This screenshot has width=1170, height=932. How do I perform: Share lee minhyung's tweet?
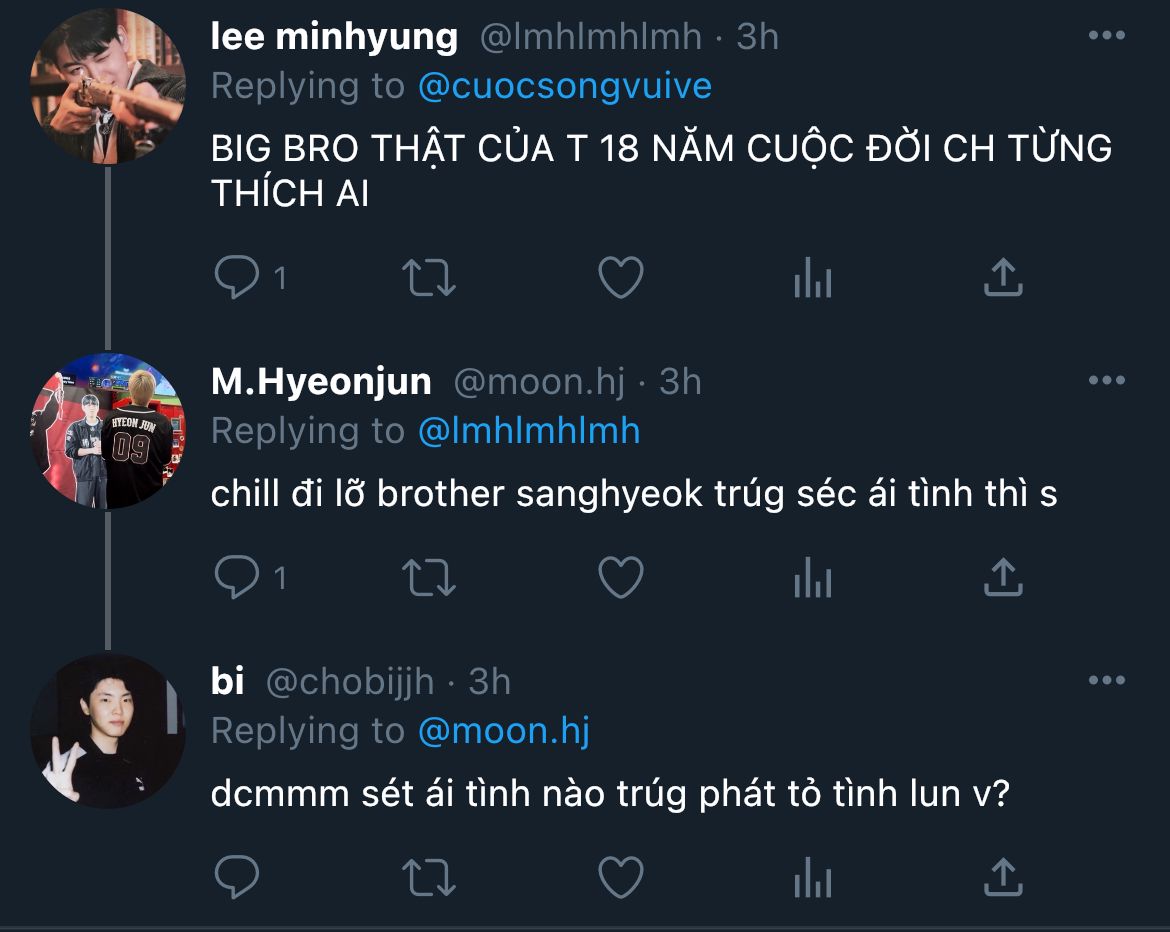[x=1002, y=278]
